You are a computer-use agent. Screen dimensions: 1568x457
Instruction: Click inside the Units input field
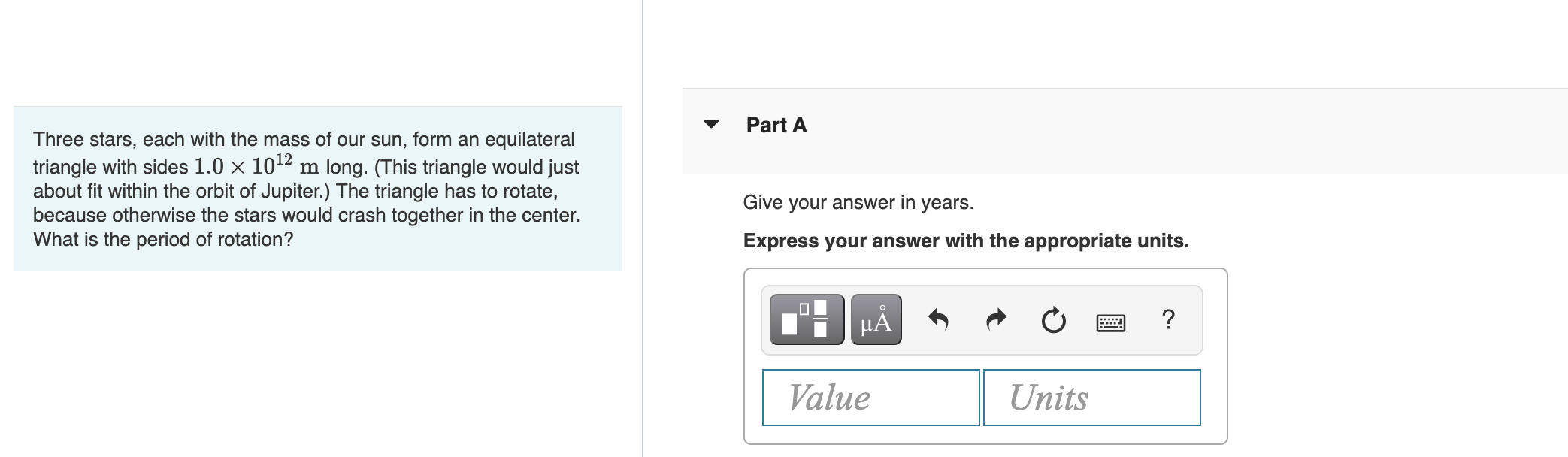click(x=1091, y=396)
